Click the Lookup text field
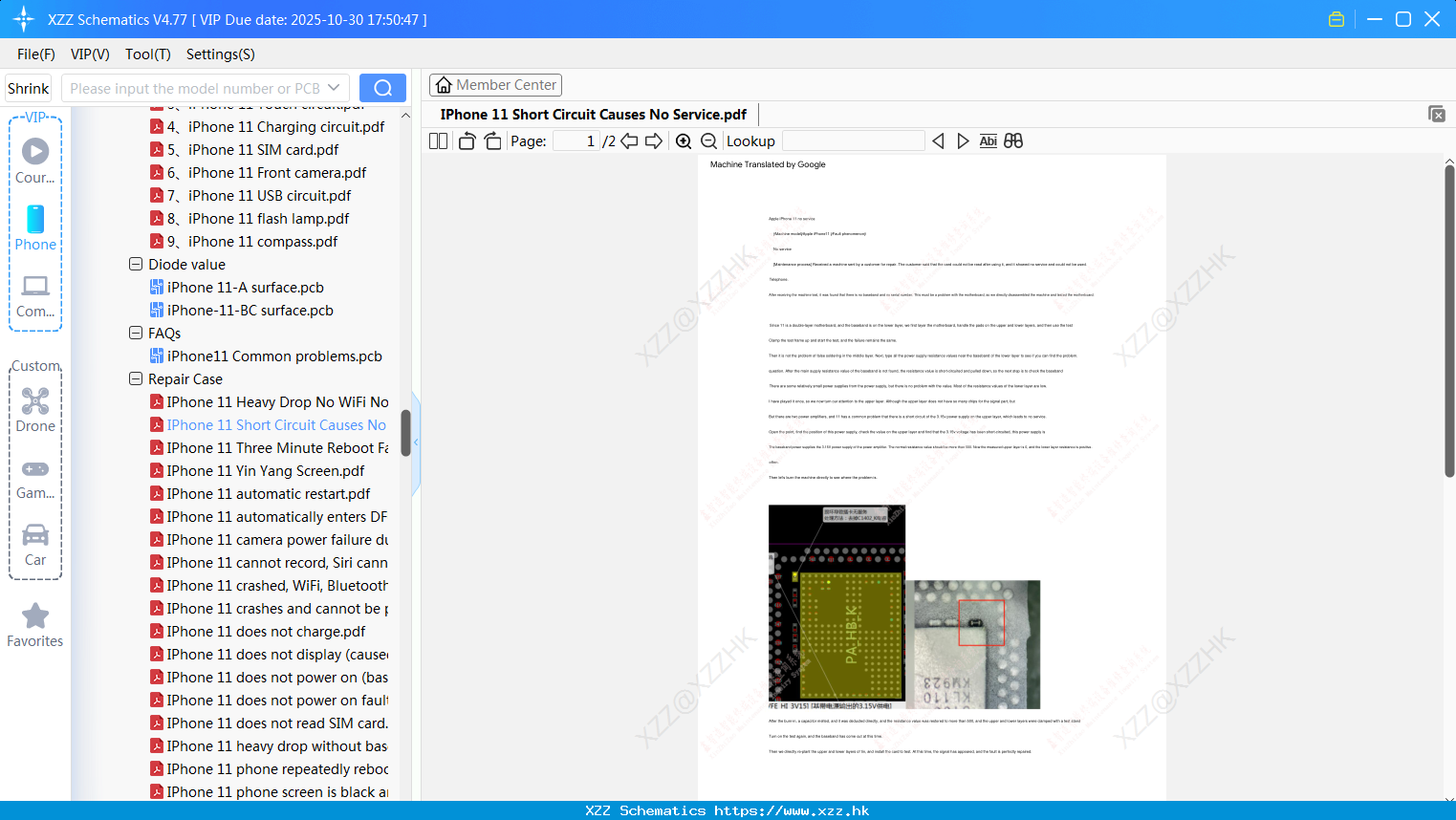This screenshot has width=1456, height=820. point(853,140)
